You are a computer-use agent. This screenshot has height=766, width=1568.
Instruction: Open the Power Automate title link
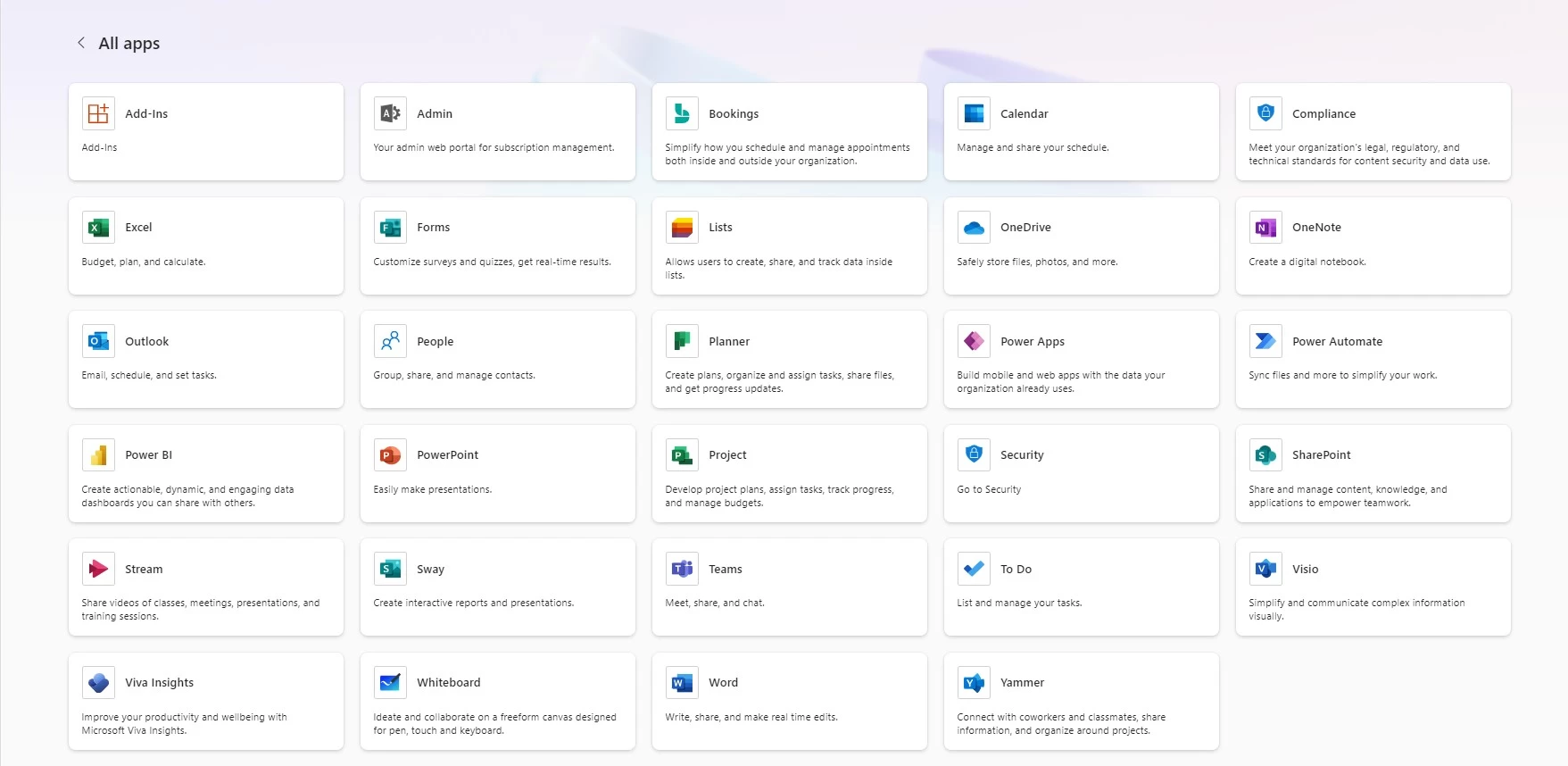(1337, 342)
